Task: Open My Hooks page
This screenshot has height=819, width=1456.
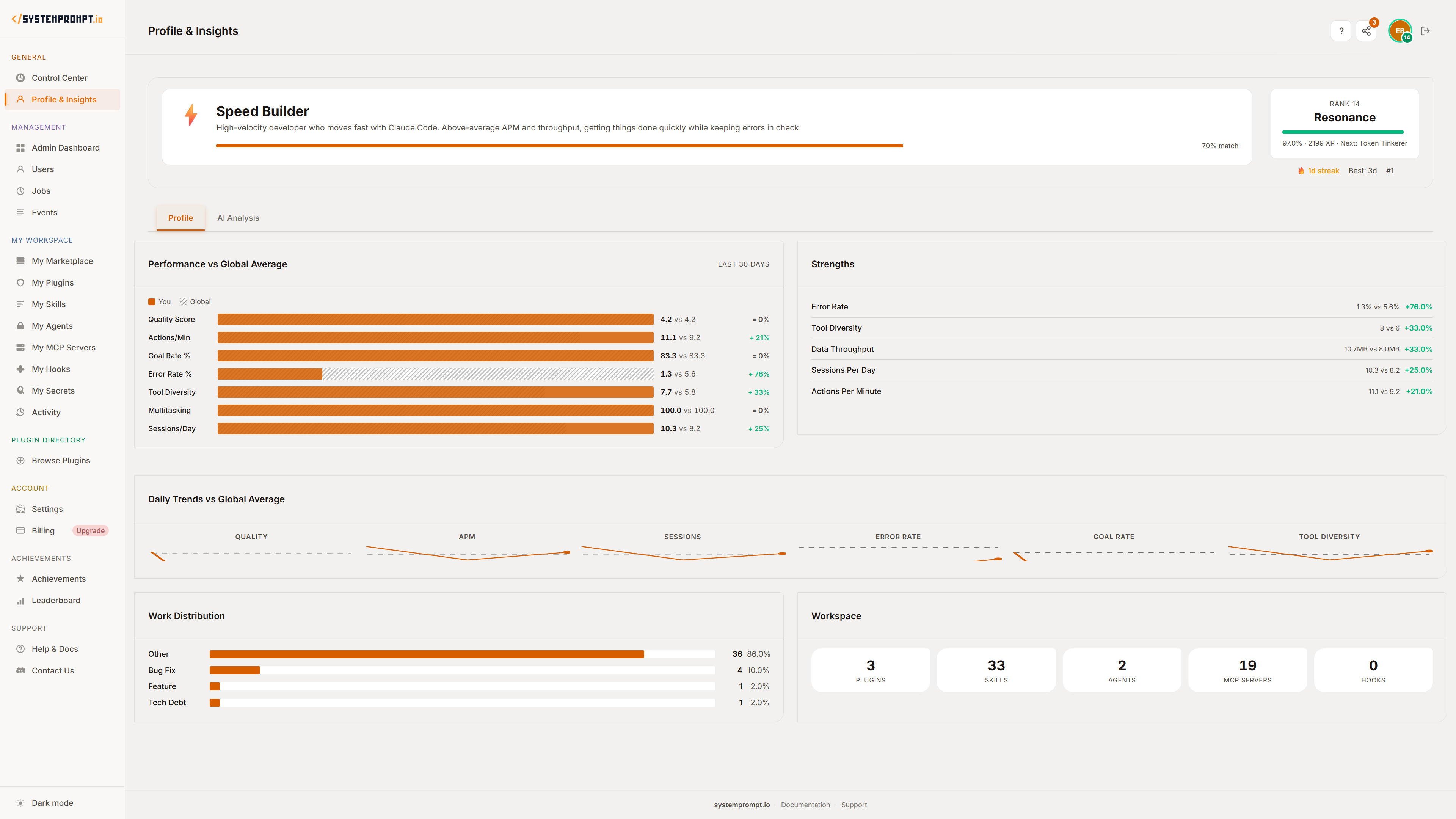Action: 50,369
